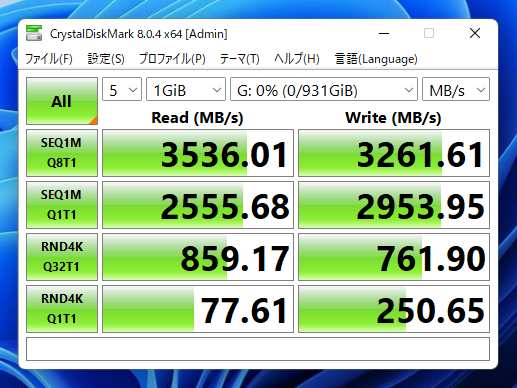Click the Read (MB/s) column header
Screen dimensions: 517x388
[197, 118]
